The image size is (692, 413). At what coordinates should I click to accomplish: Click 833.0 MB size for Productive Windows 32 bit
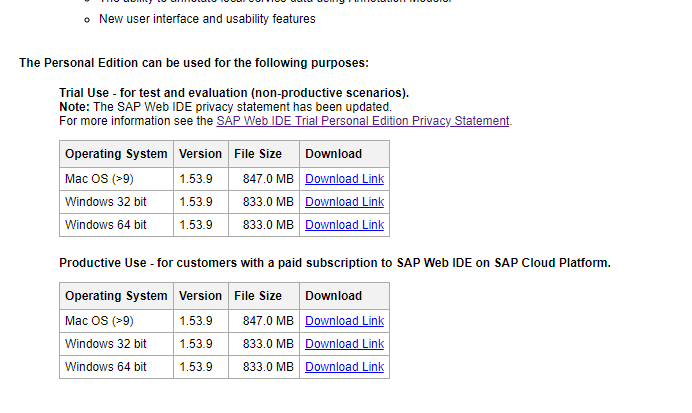(x=268, y=344)
